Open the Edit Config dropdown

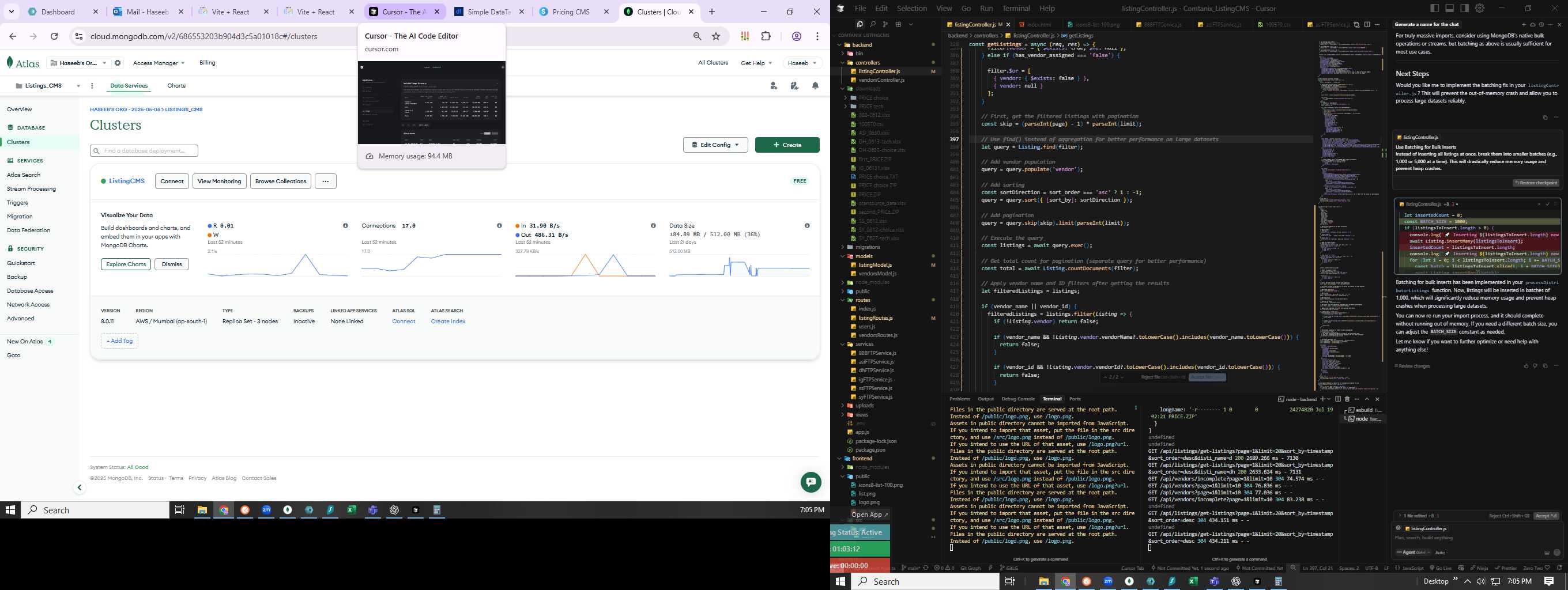tap(715, 145)
